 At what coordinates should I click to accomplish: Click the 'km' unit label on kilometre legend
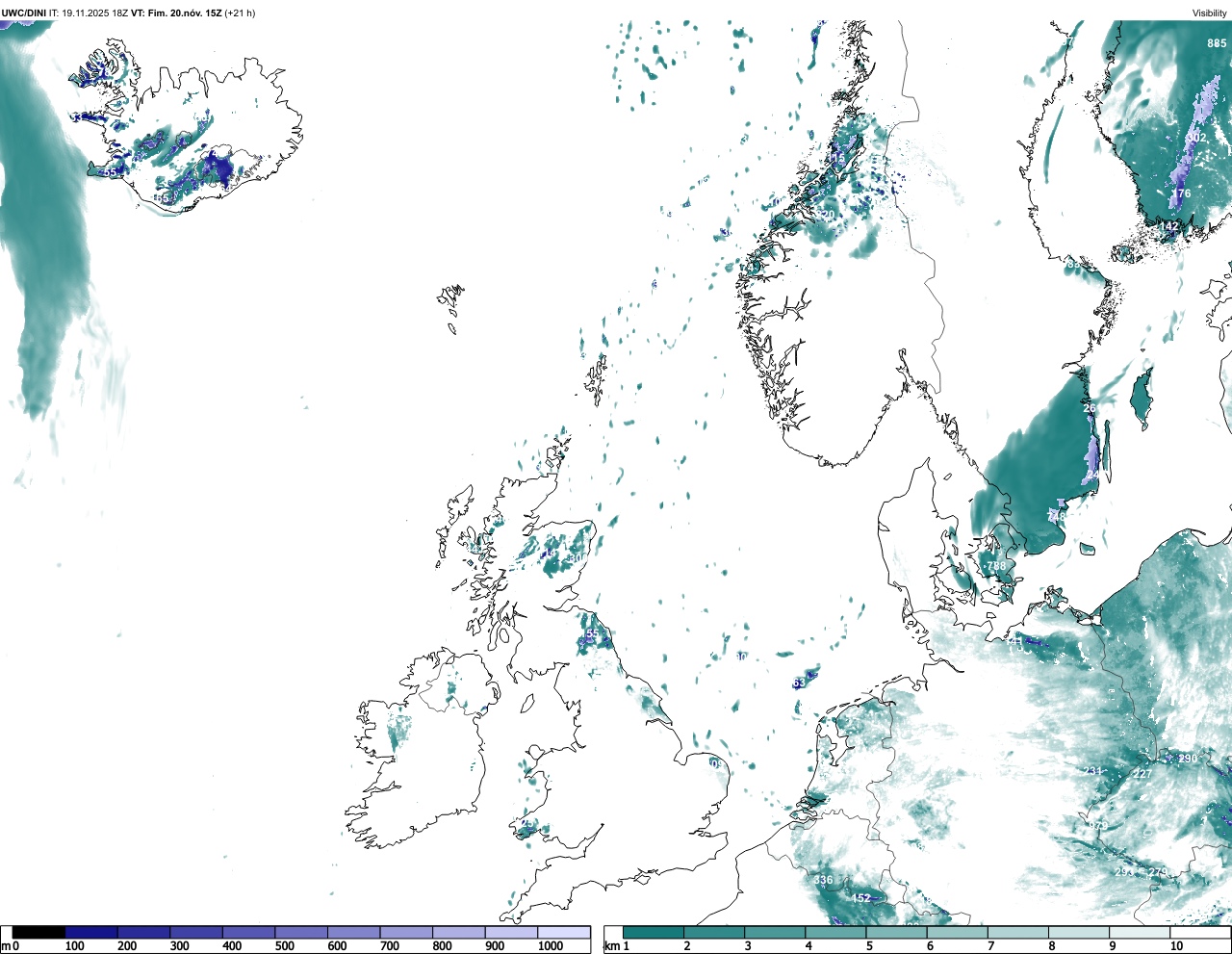[x=611, y=946]
